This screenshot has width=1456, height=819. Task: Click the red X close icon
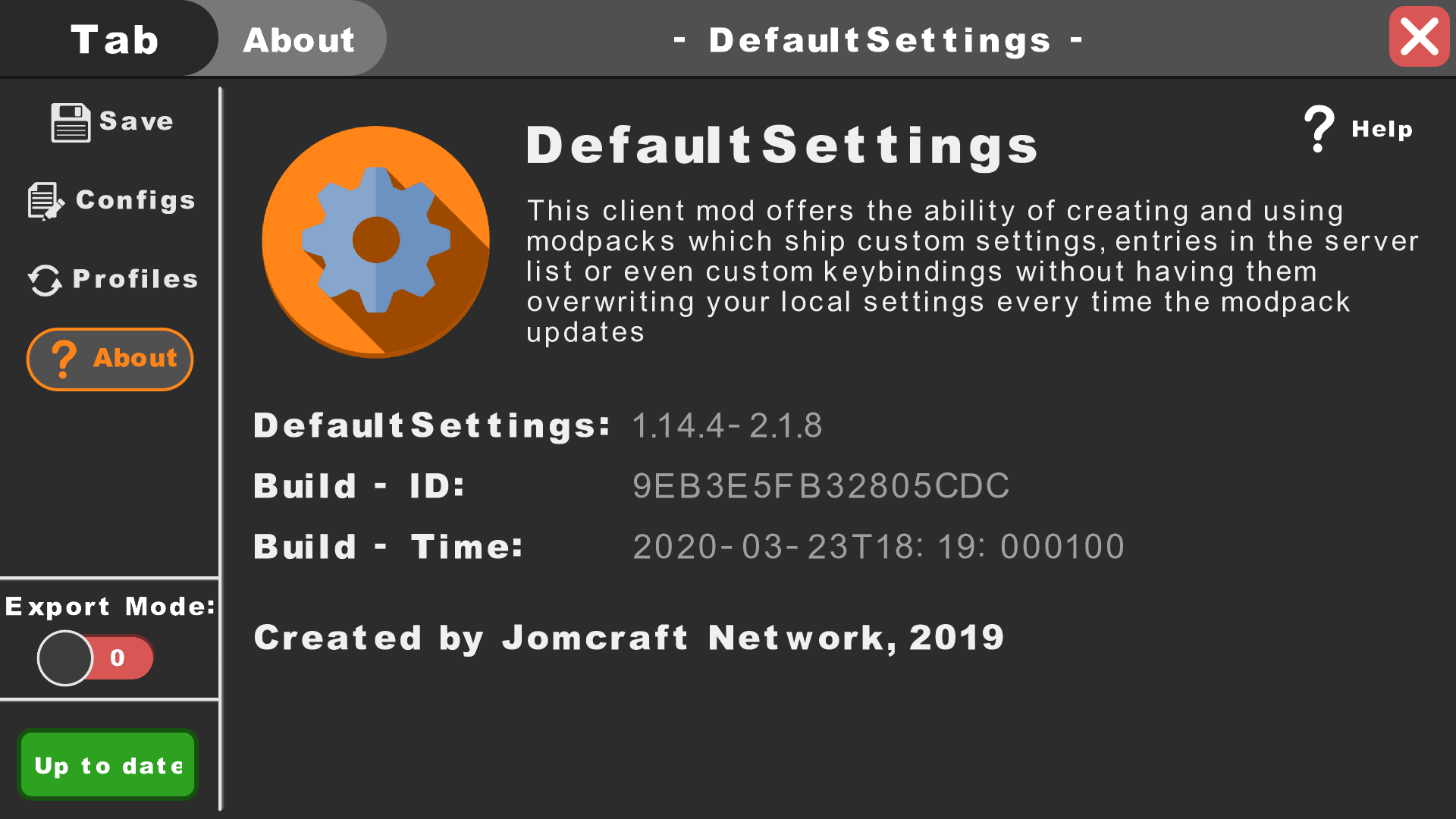(x=1419, y=37)
